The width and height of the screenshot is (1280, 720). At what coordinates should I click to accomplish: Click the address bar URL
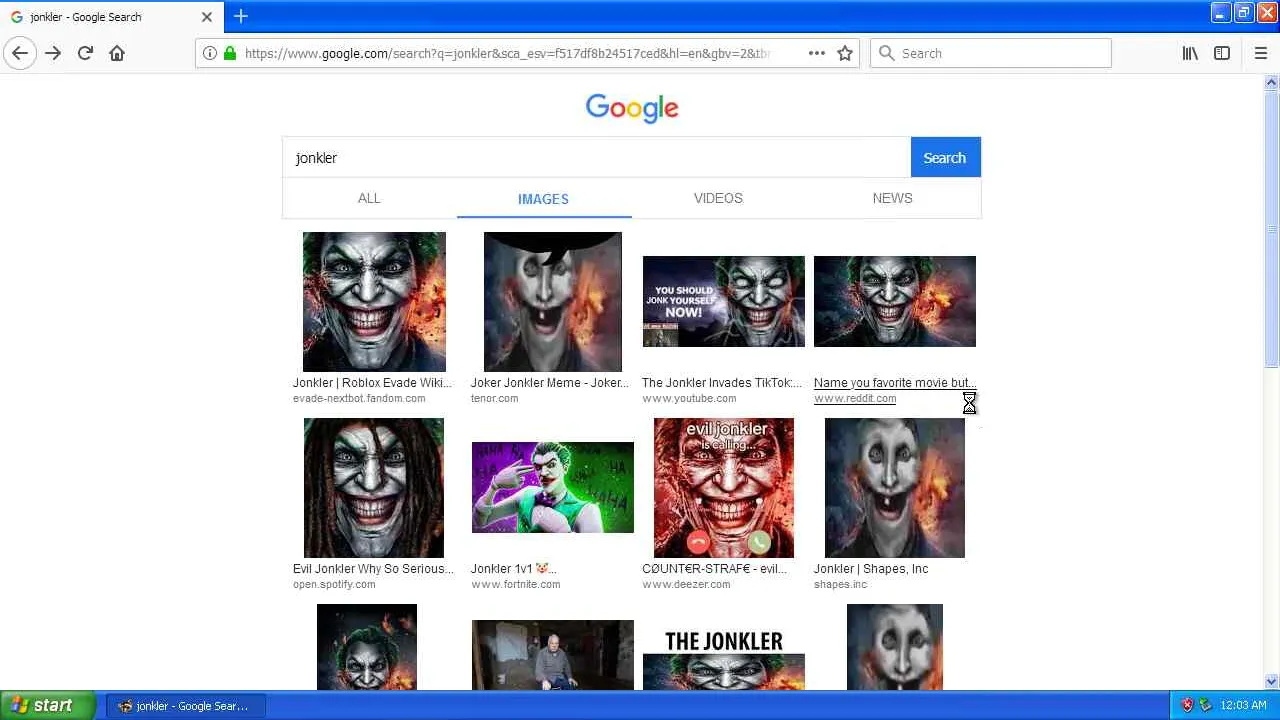[507, 53]
